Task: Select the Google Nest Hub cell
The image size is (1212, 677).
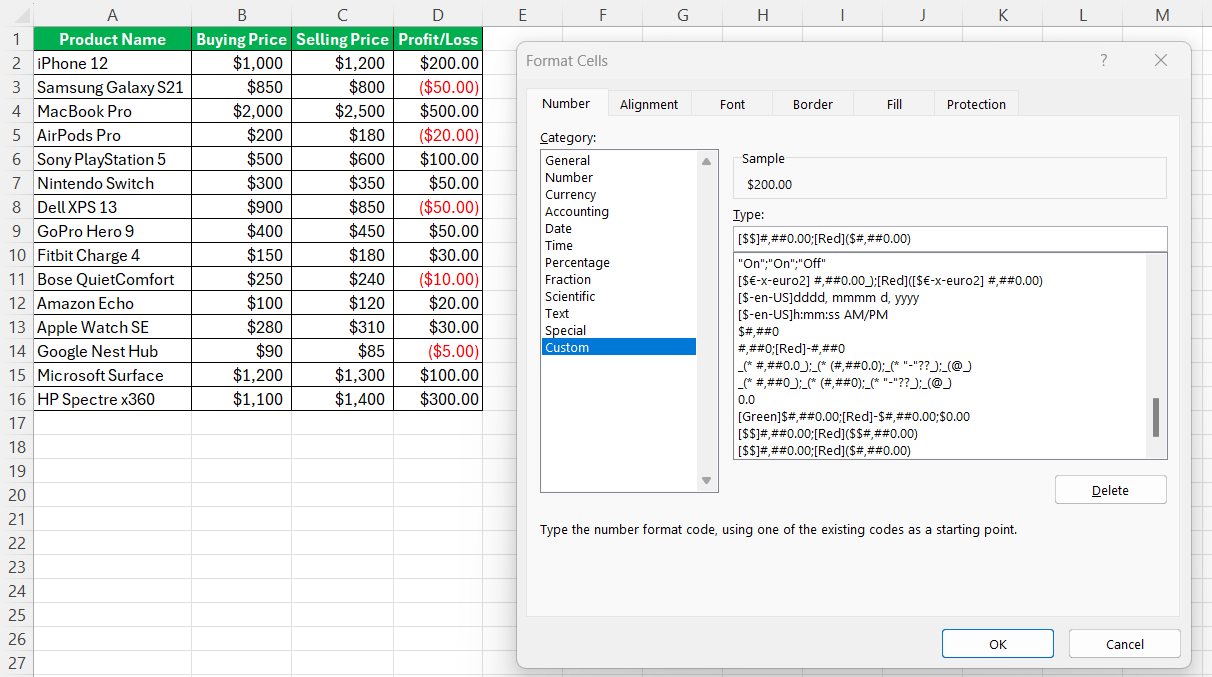Action: click(x=112, y=351)
